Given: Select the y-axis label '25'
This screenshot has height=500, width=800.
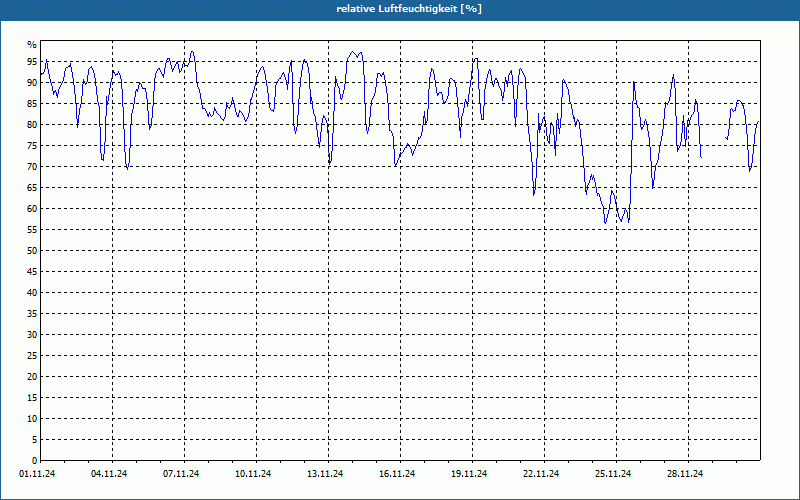Looking at the screenshot, I should pos(32,356).
